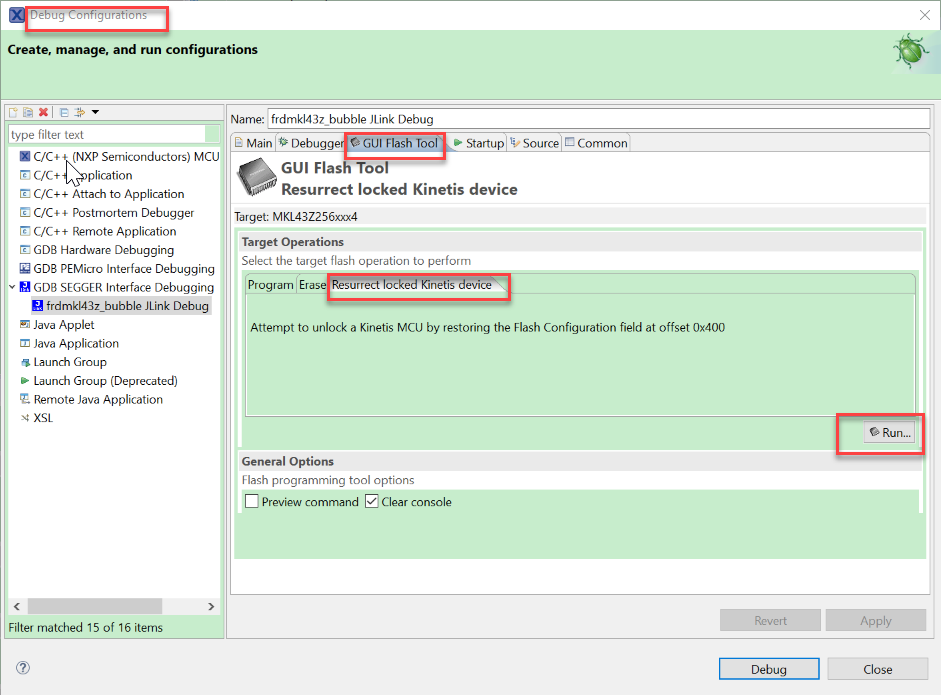941x695 pixels.
Task: Open the Erase operation tab
Action: pyautogui.click(x=312, y=284)
